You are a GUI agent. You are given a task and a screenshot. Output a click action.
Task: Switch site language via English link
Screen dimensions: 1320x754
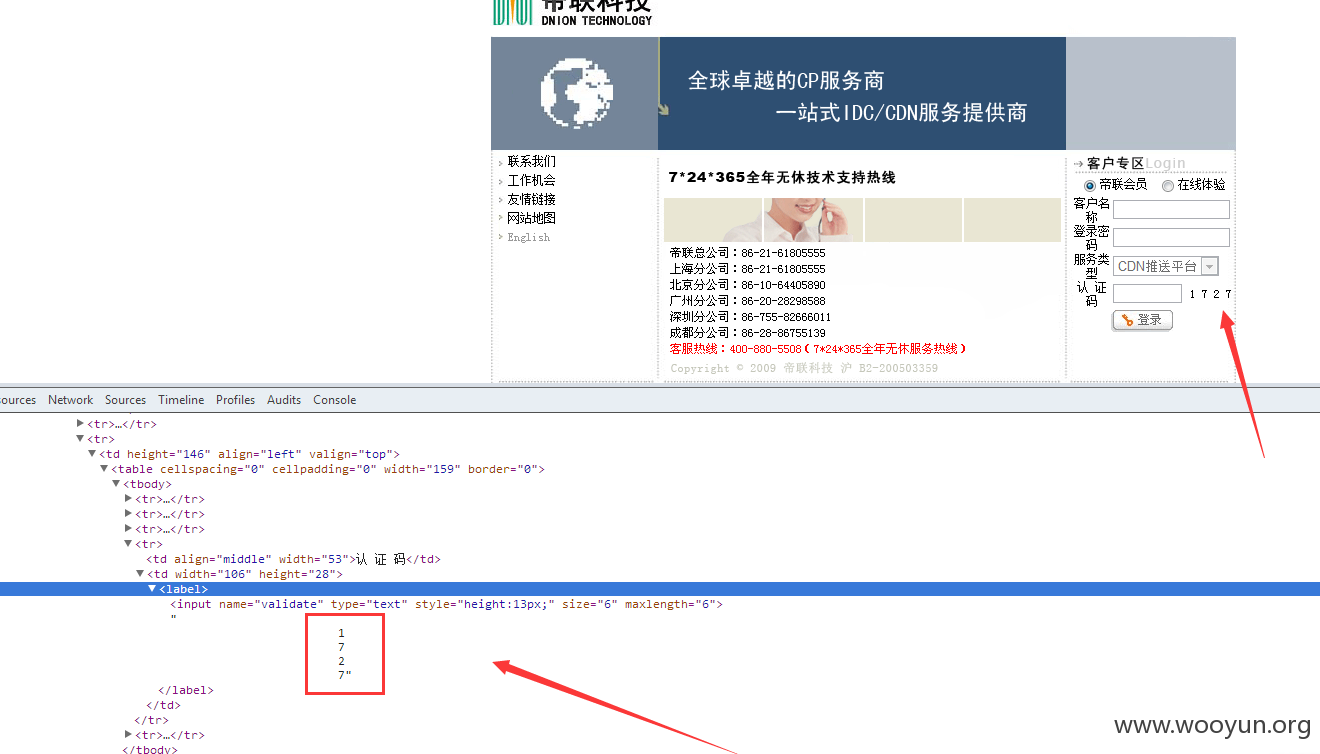point(528,238)
